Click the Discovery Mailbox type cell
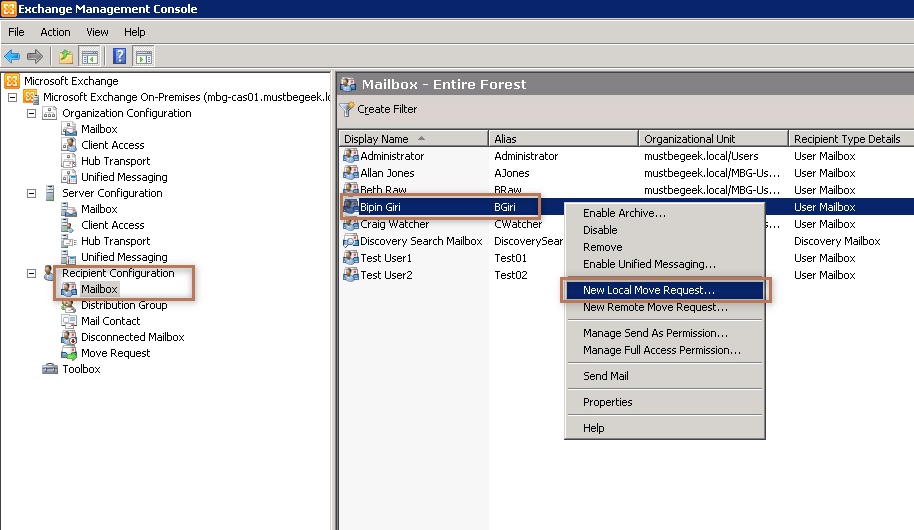 (837, 241)
